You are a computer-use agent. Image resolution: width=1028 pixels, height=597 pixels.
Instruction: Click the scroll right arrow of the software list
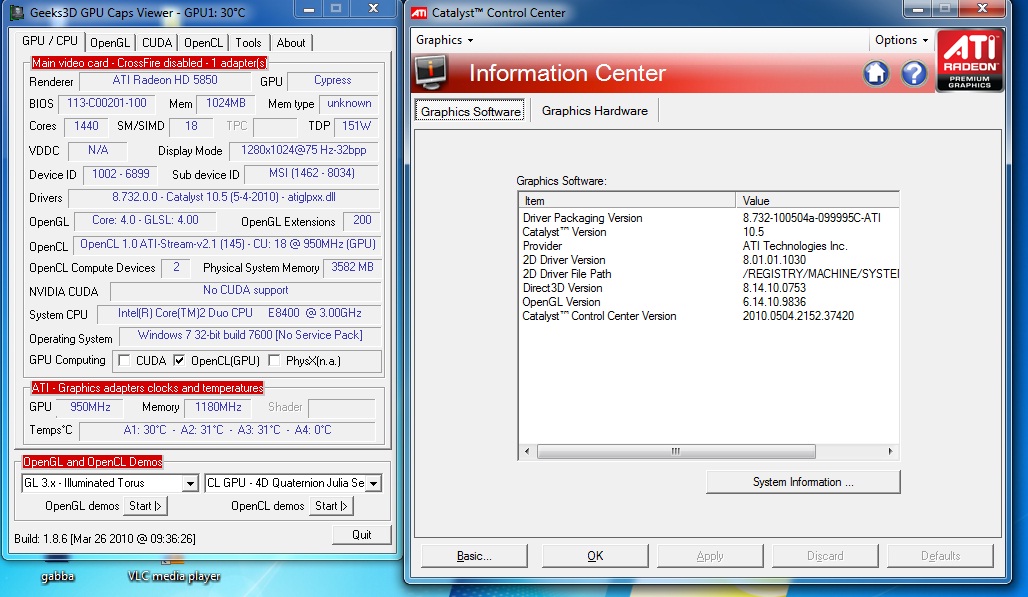click(x=890, y=452)
